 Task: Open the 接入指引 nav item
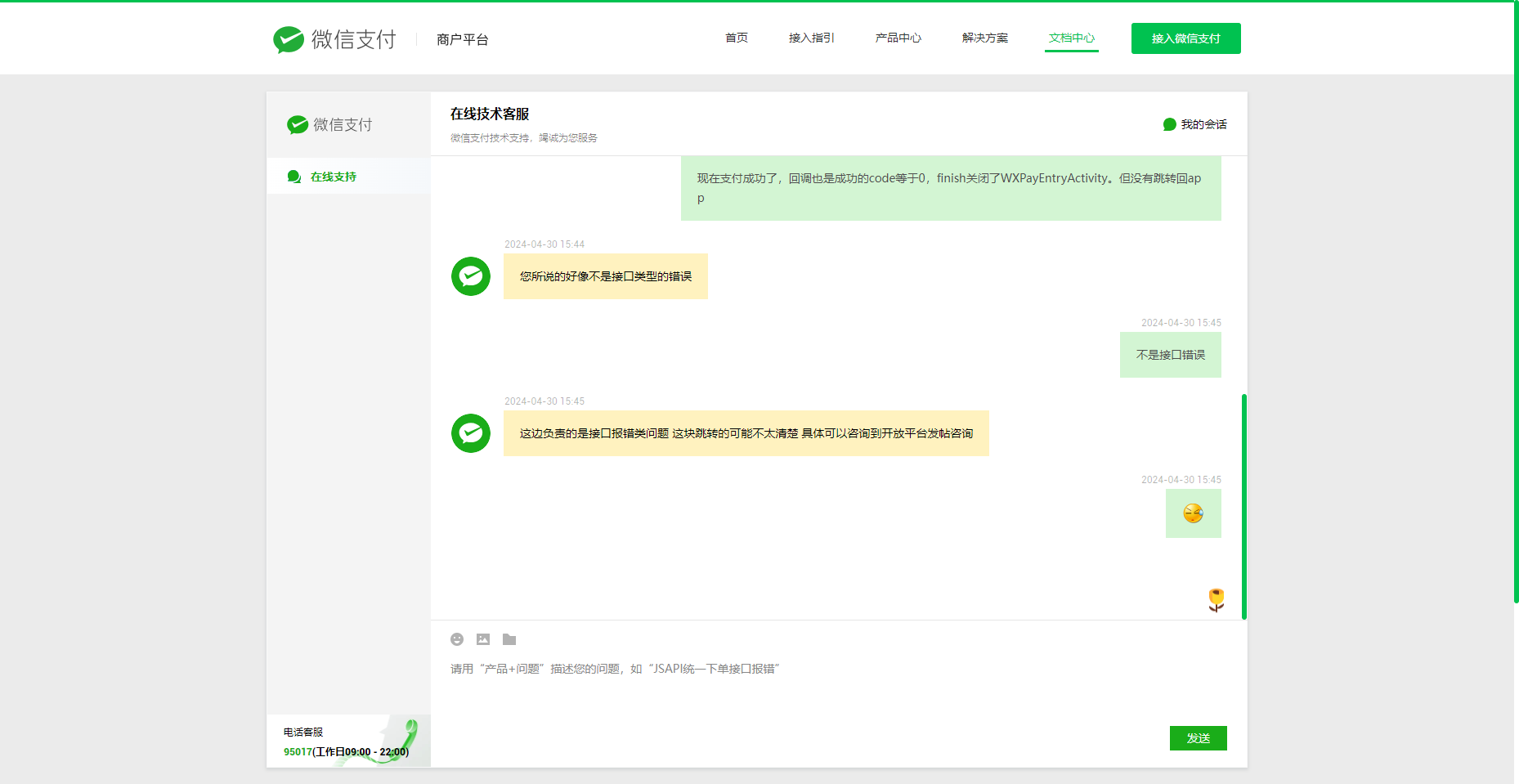click(812, 38)
